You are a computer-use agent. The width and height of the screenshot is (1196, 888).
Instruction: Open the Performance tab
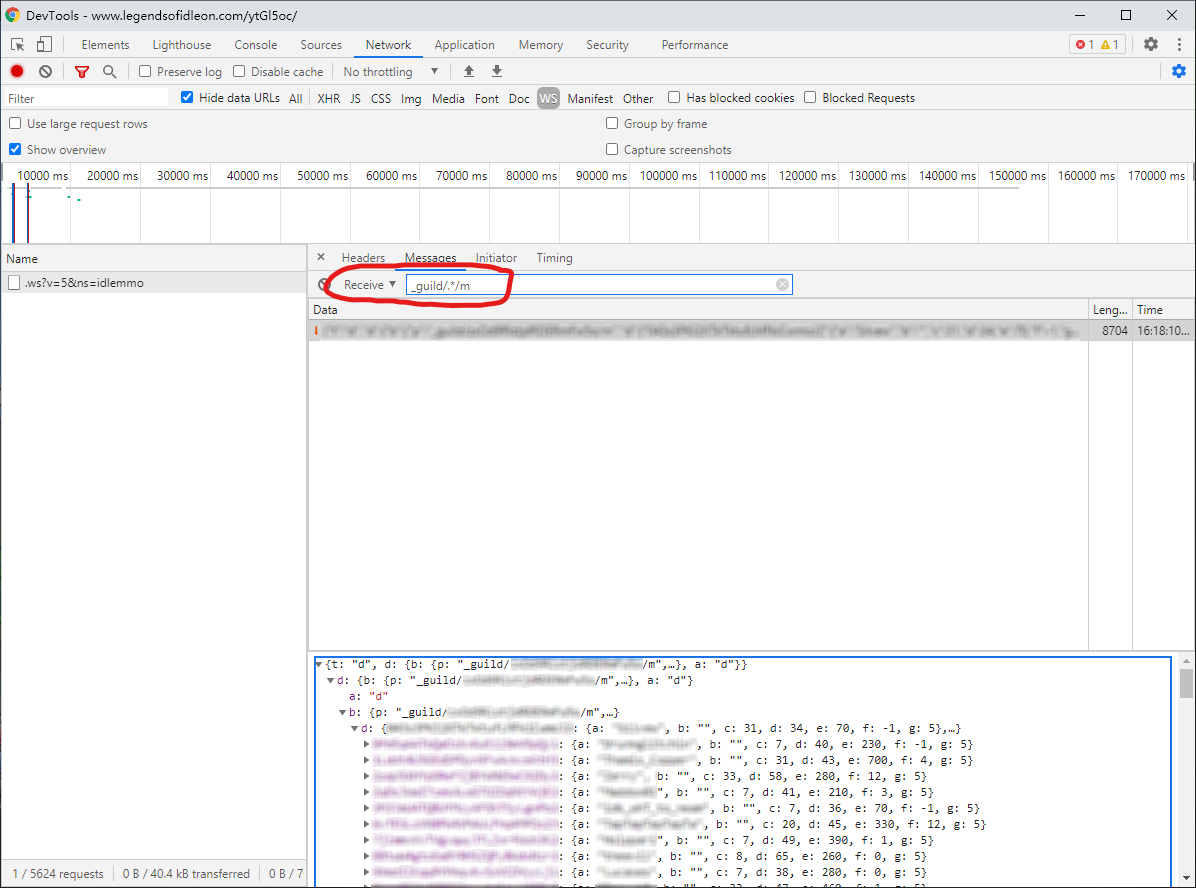click(695, 45)
